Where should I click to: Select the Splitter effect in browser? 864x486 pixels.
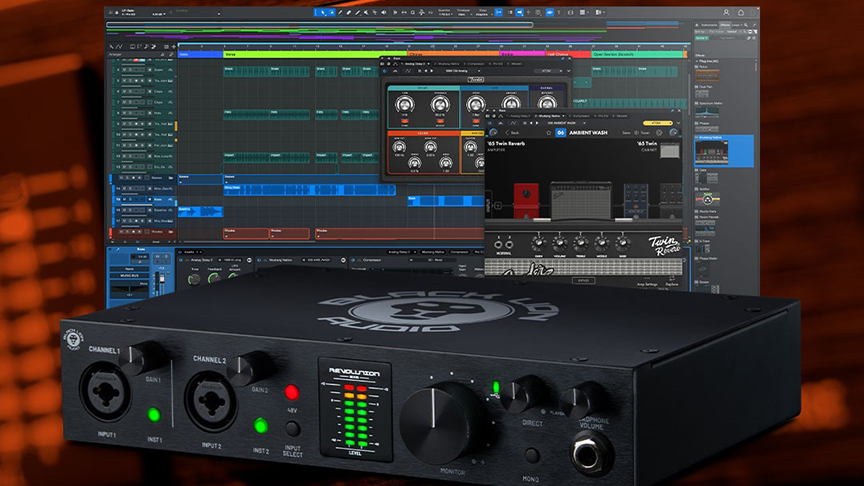tap(708, 197)
